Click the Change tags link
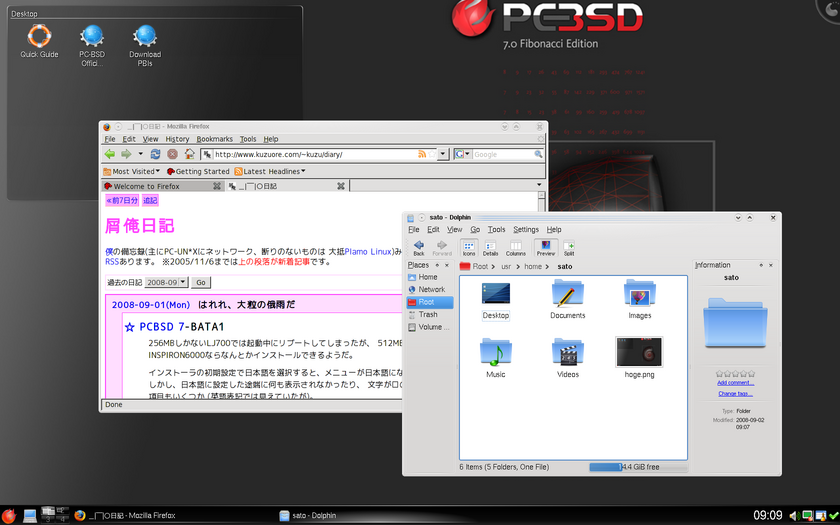The width and height of the screenshot is (840, 525). click(736, 394)
